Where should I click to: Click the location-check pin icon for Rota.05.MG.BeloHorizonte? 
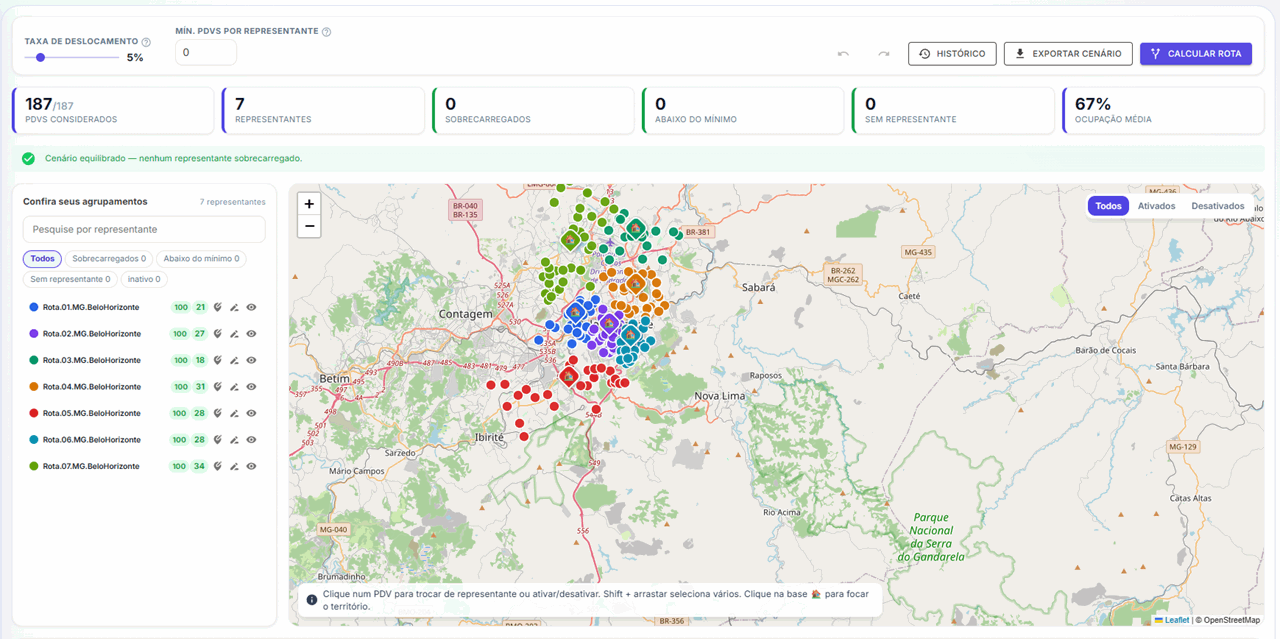point(218,414)
